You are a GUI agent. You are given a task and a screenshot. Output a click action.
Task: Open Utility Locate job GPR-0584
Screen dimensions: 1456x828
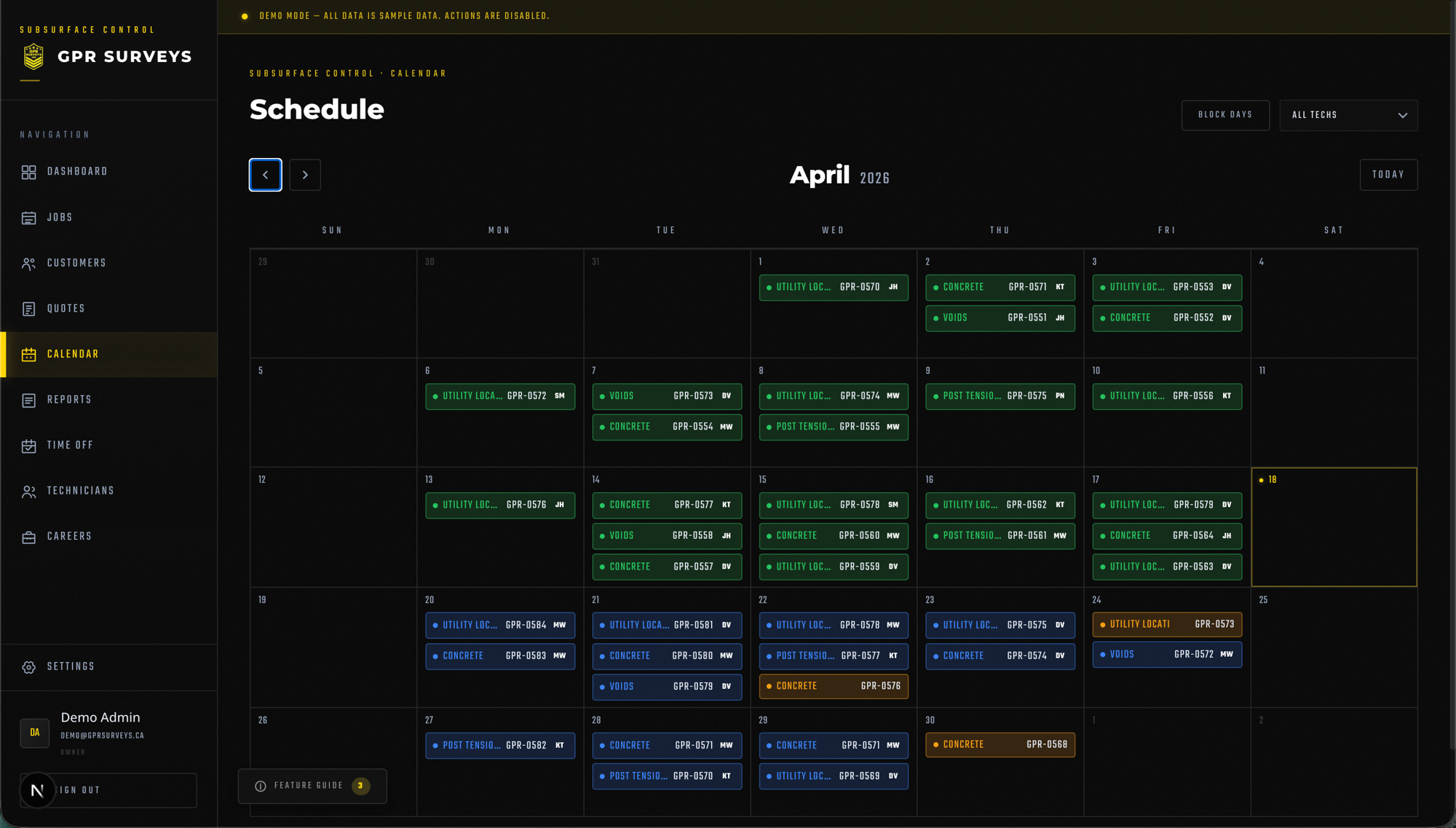500,626
